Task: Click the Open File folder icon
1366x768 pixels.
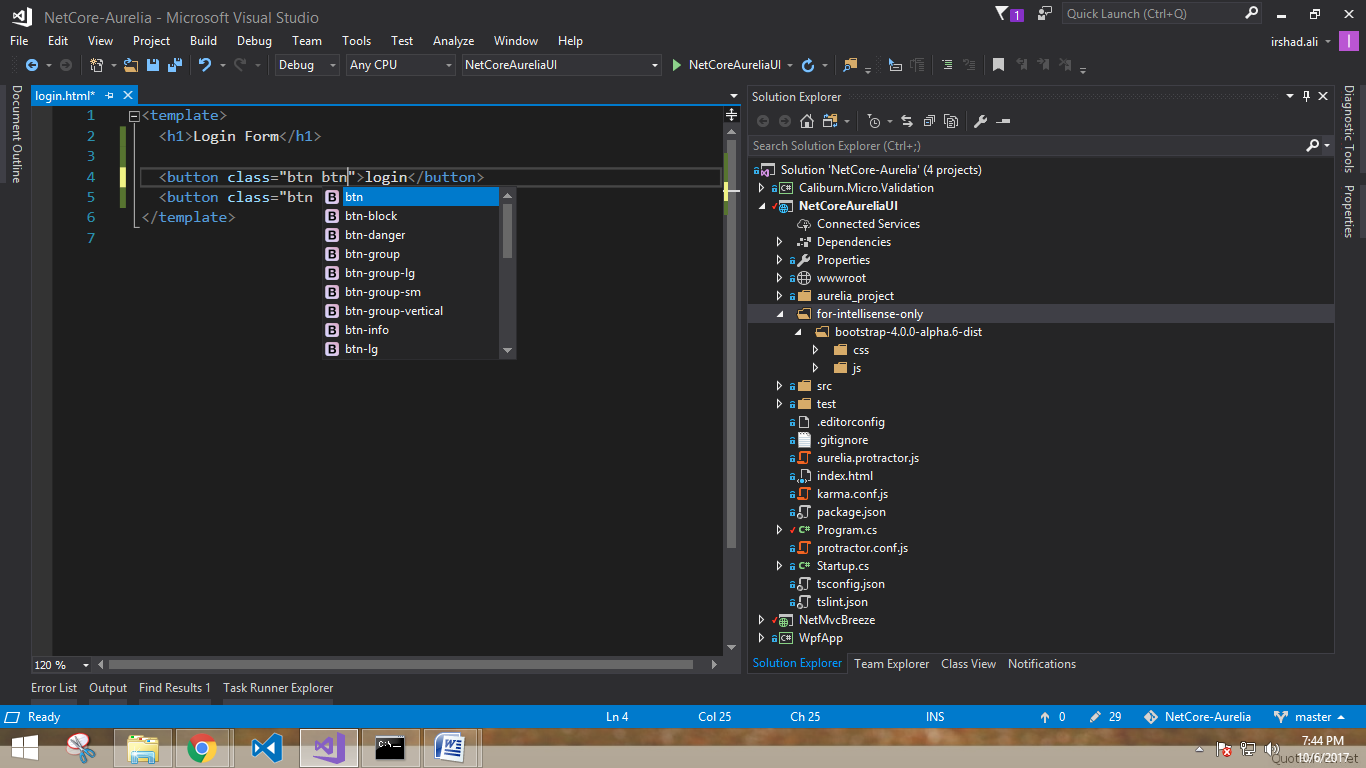Action: (131, 65)
